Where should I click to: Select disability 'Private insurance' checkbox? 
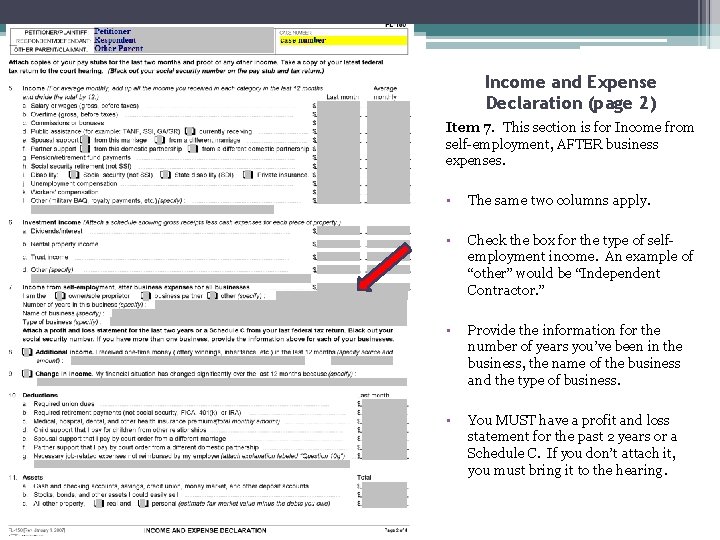pos(248,174)
